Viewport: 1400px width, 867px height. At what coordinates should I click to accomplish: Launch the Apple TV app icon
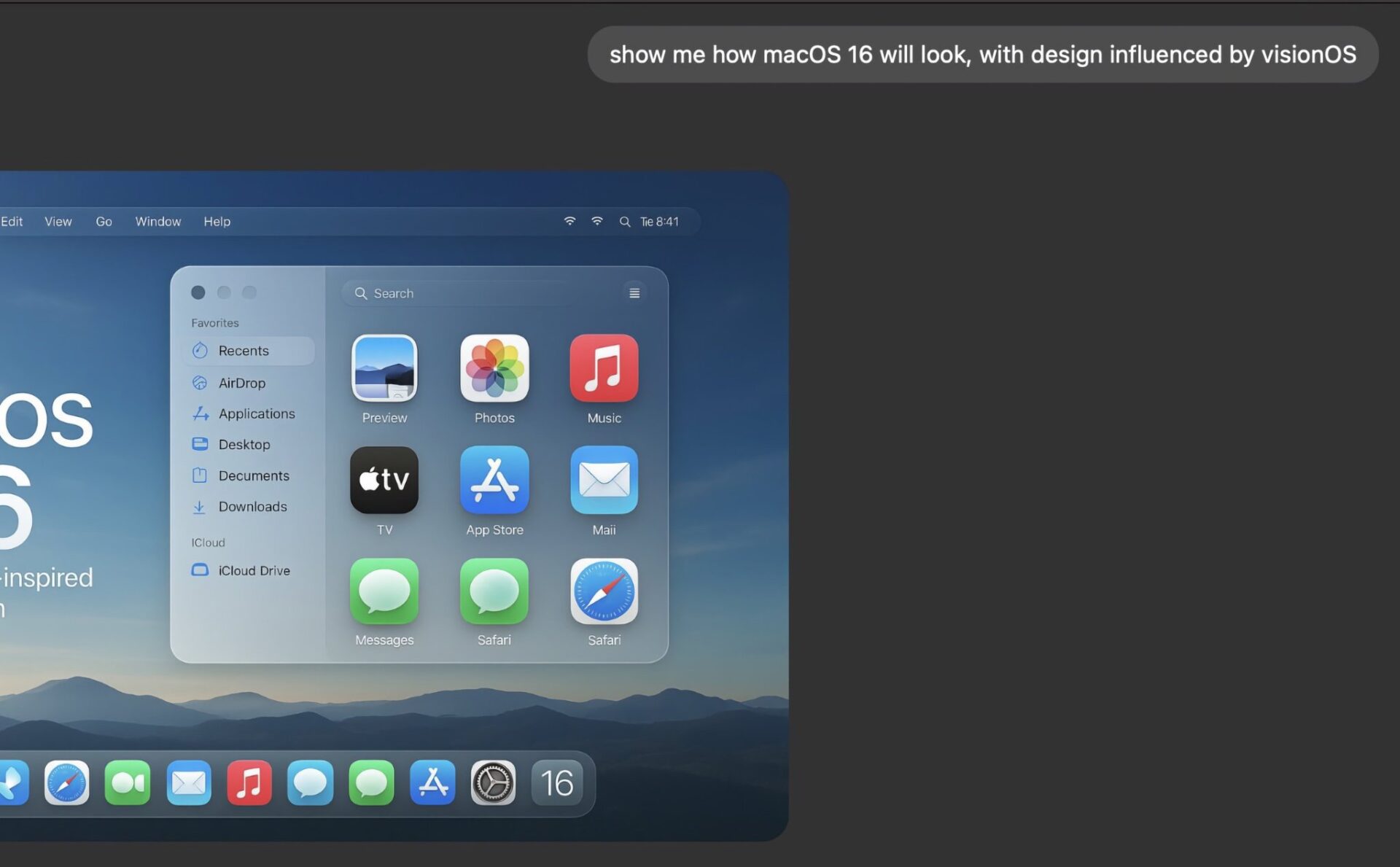384,480
